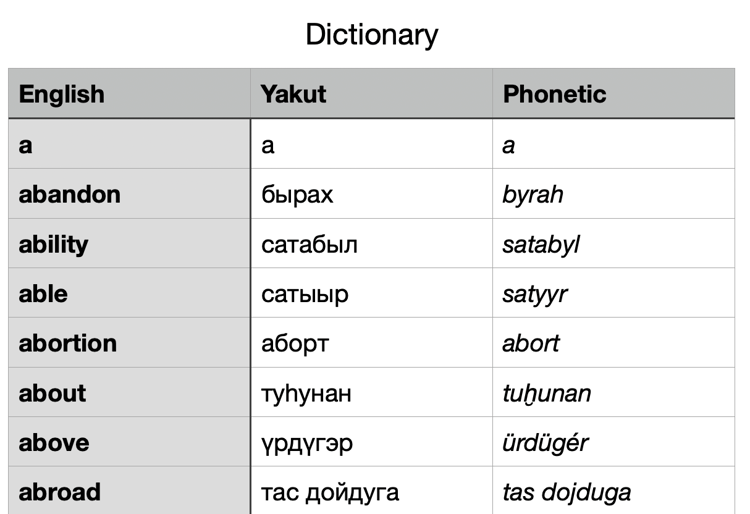Click the phonetic cell 'satabyl'
Viewport: 750px width, 514px height.
tap(541, 244)
